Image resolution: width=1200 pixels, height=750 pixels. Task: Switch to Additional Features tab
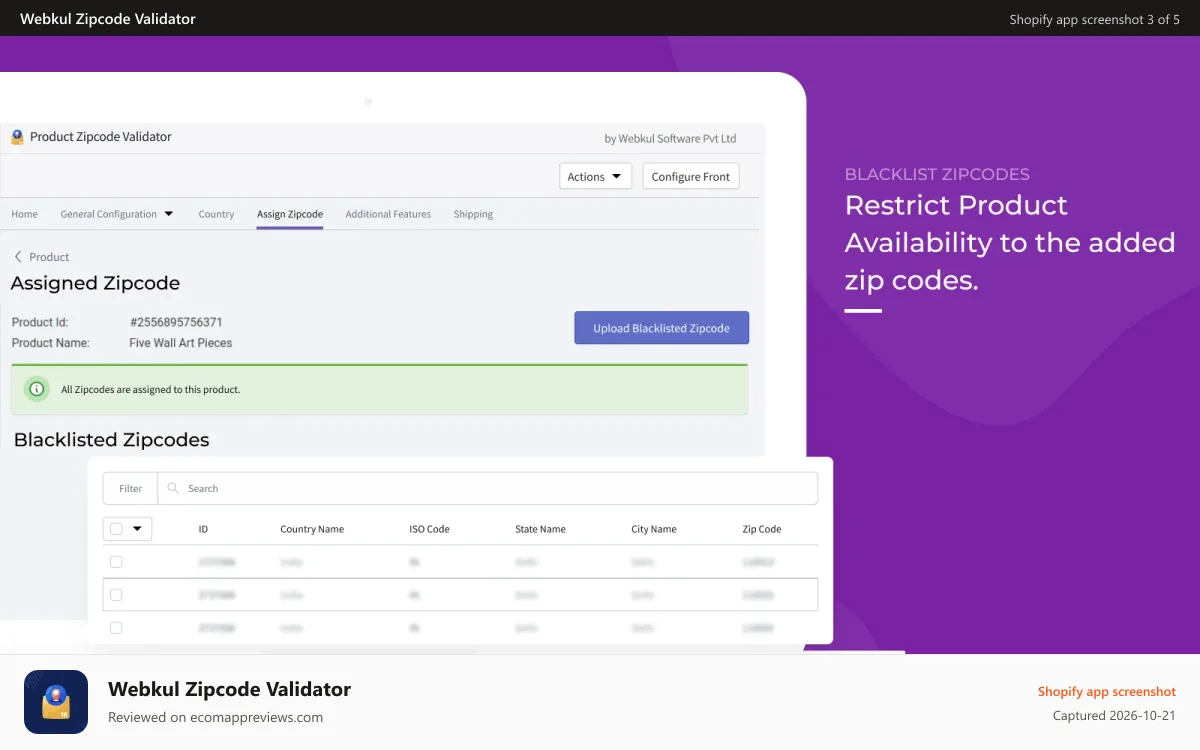[x=388, y=214]
